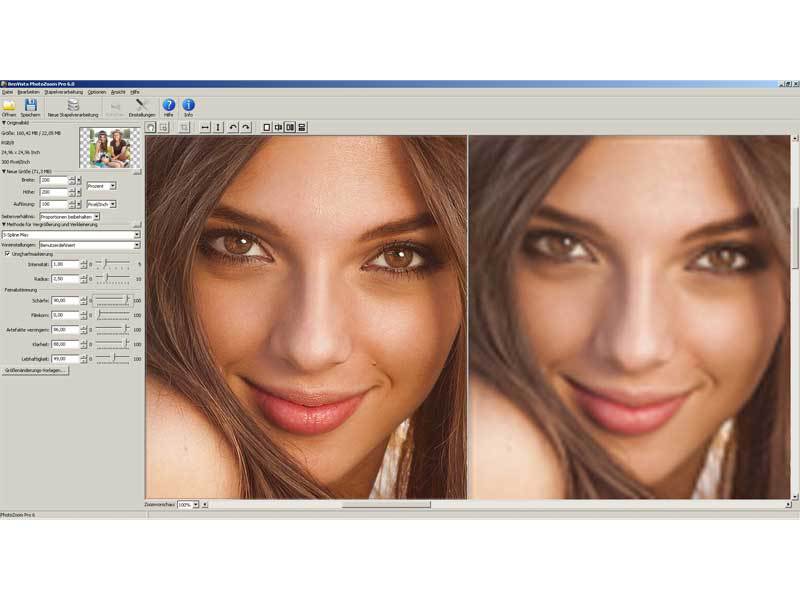Click the Intensität value field
Screen dimensions: 800x600
[65, 264]
